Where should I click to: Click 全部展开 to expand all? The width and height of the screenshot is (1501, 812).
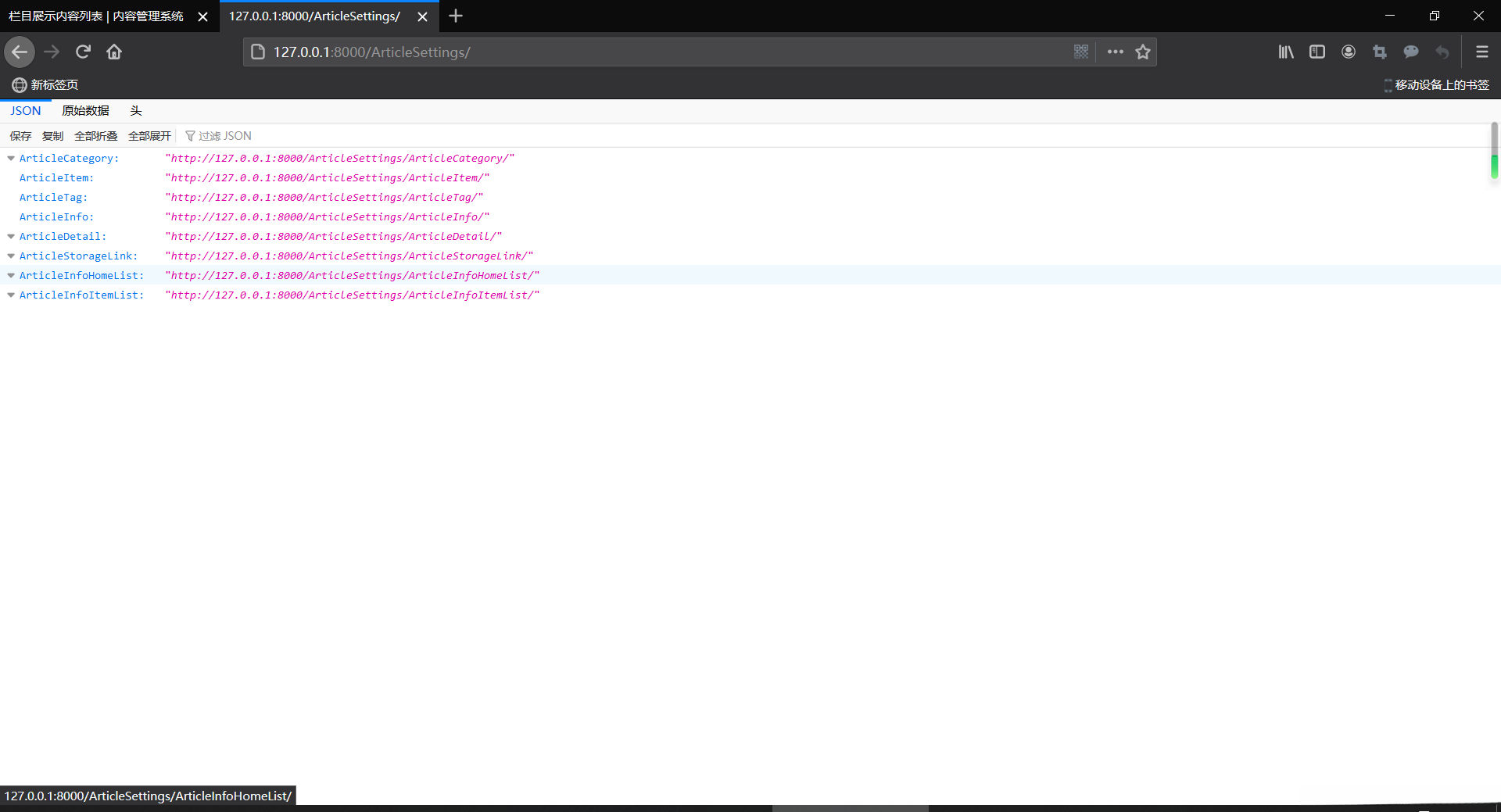point(149,136)
